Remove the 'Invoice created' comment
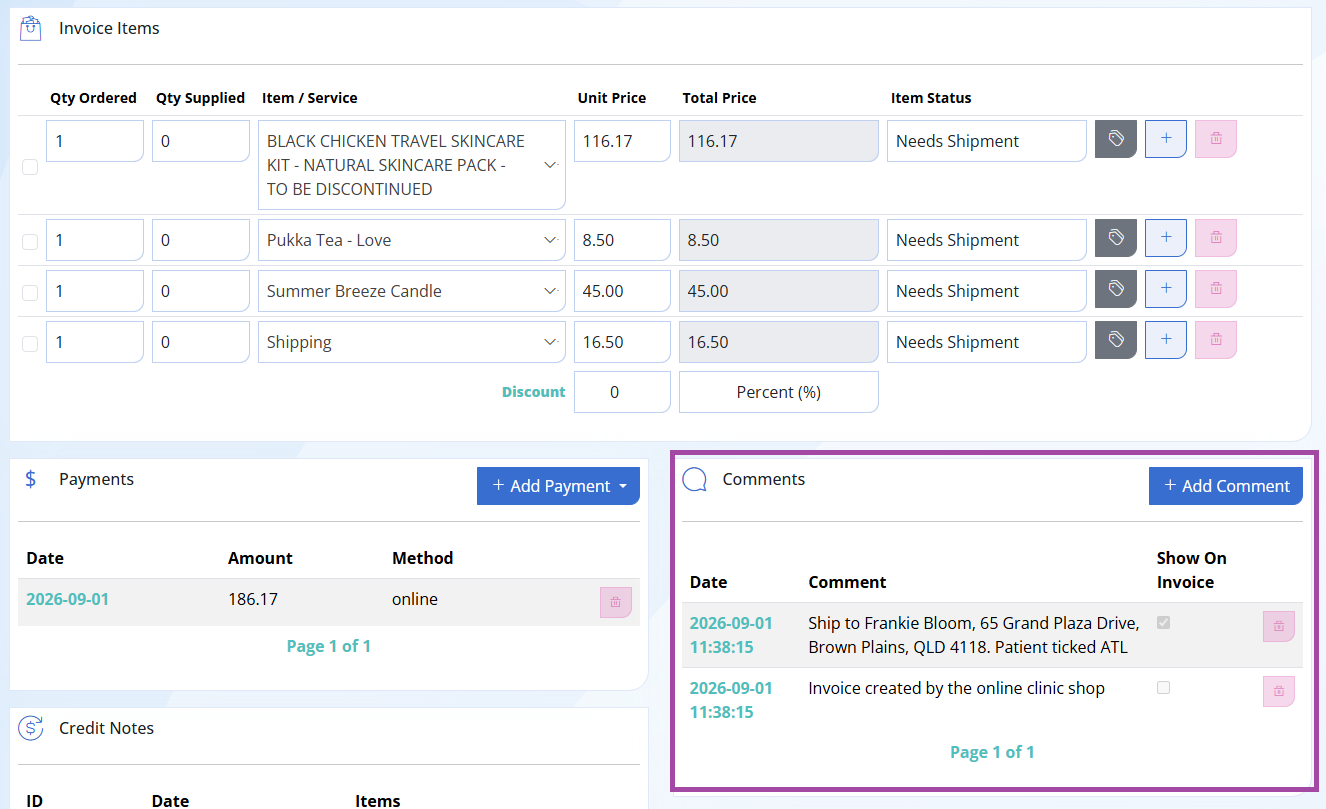This screenshot has width=1326, height=809. point(1279,691)
